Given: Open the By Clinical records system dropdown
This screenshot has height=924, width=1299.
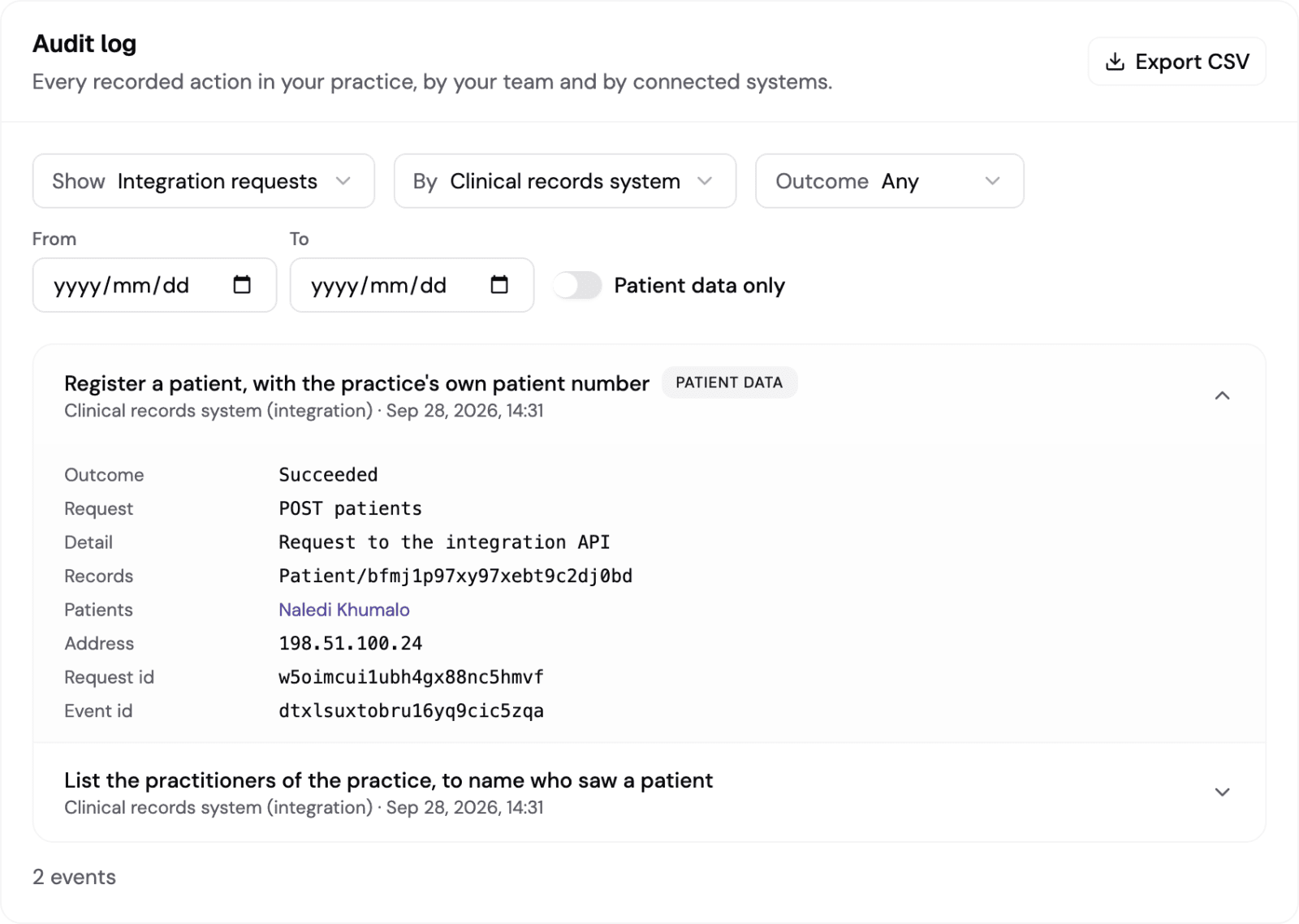Looking at the screenshot, I should (x=565, y=181).
